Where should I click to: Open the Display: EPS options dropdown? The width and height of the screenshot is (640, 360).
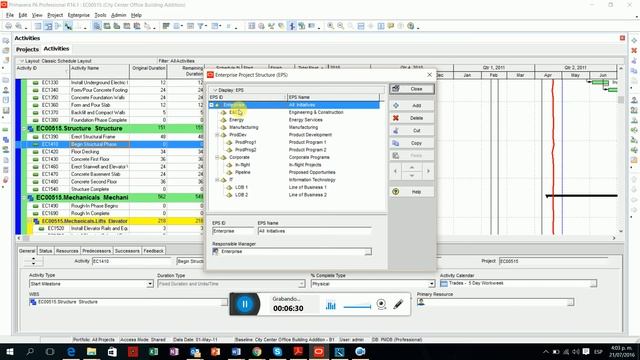[x=228, y=90]
